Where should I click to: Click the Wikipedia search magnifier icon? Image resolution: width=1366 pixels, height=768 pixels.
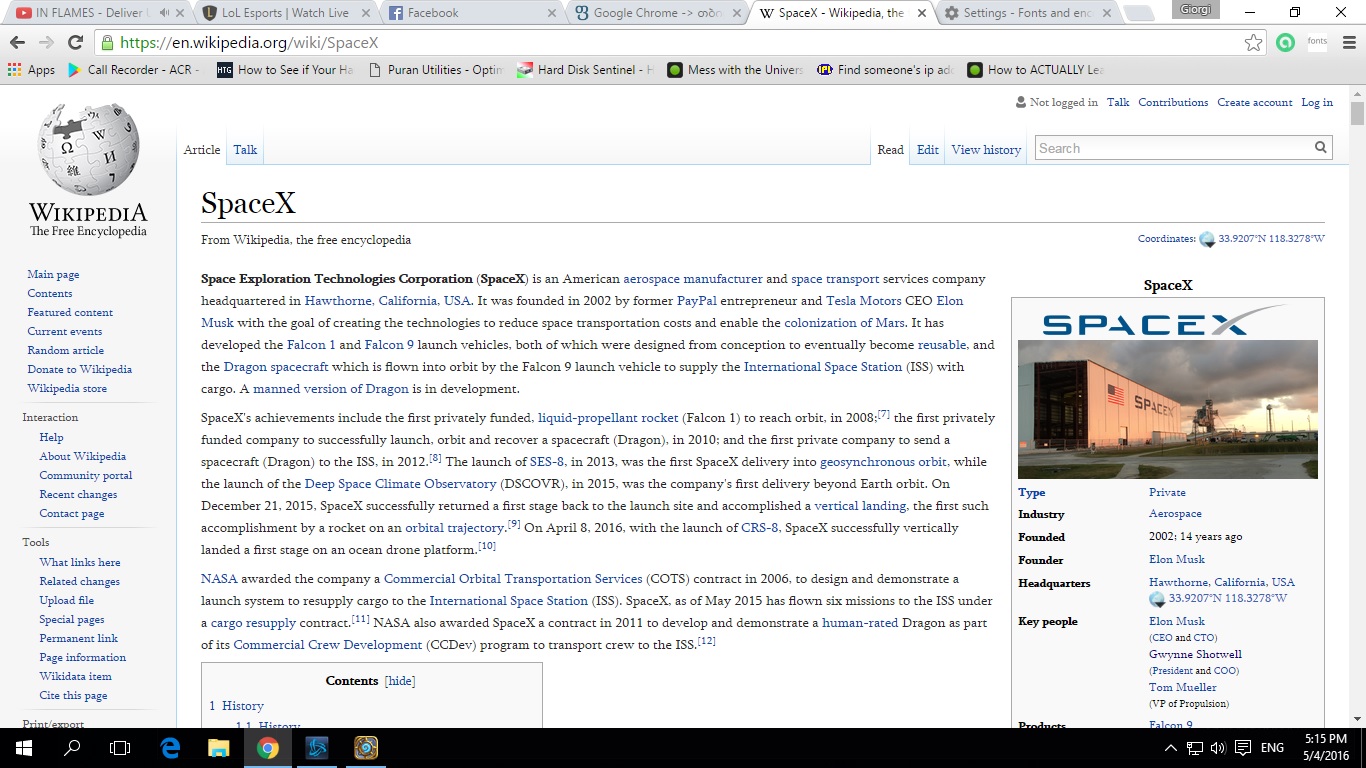pos(1321,148)
